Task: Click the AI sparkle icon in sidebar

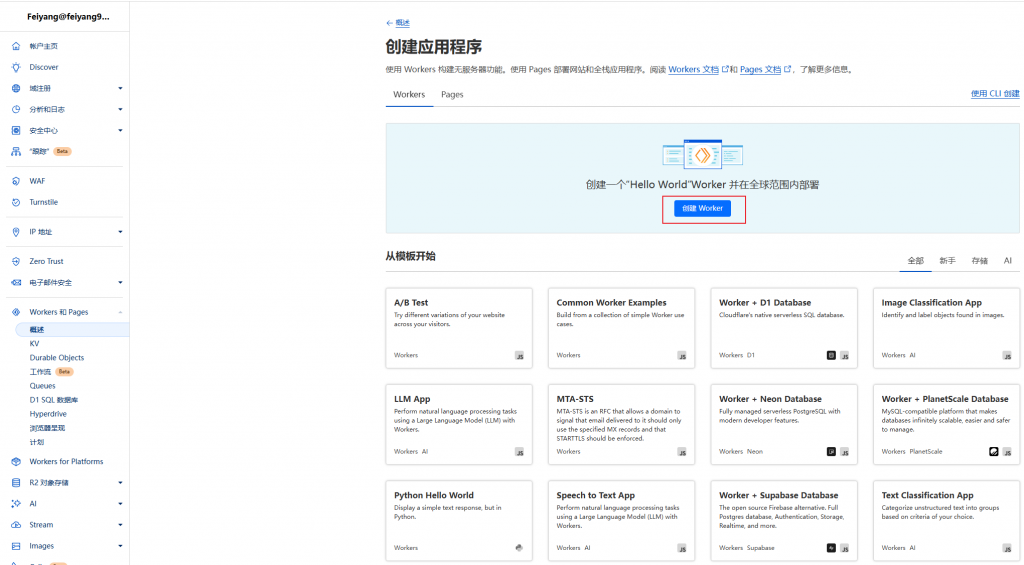Action: pos(16,504)
